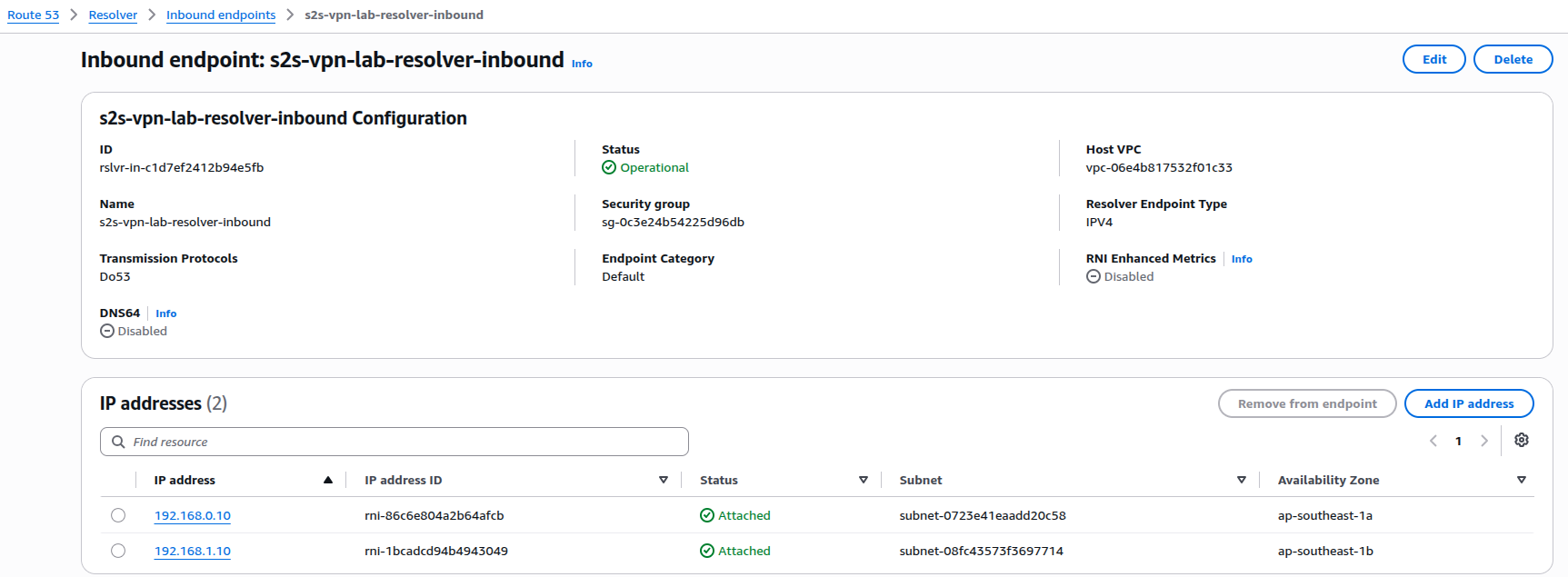Click rni-1bcadcd94b4943049 cell
The image size is (1568, 577).
tap(436, 551)
